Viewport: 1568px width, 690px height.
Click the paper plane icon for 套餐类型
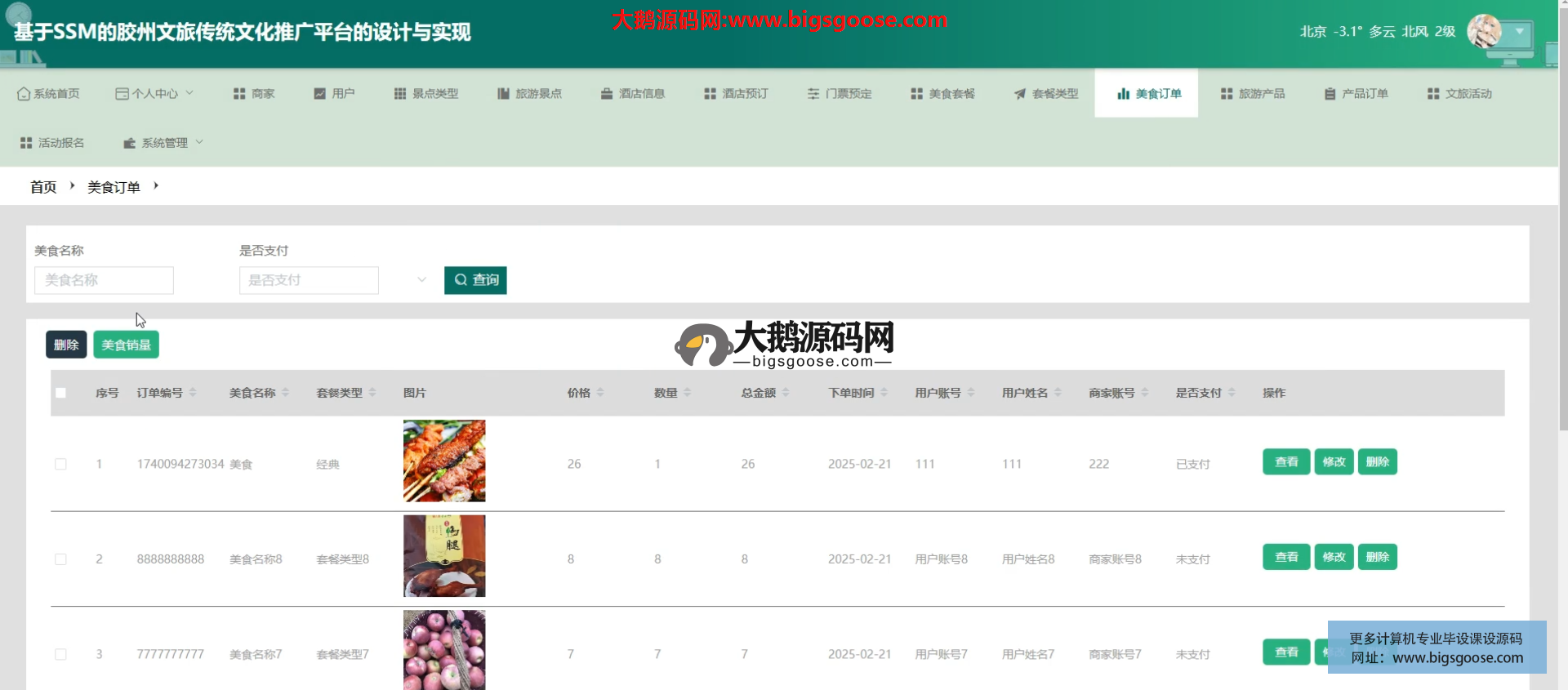click(1020, 94)
